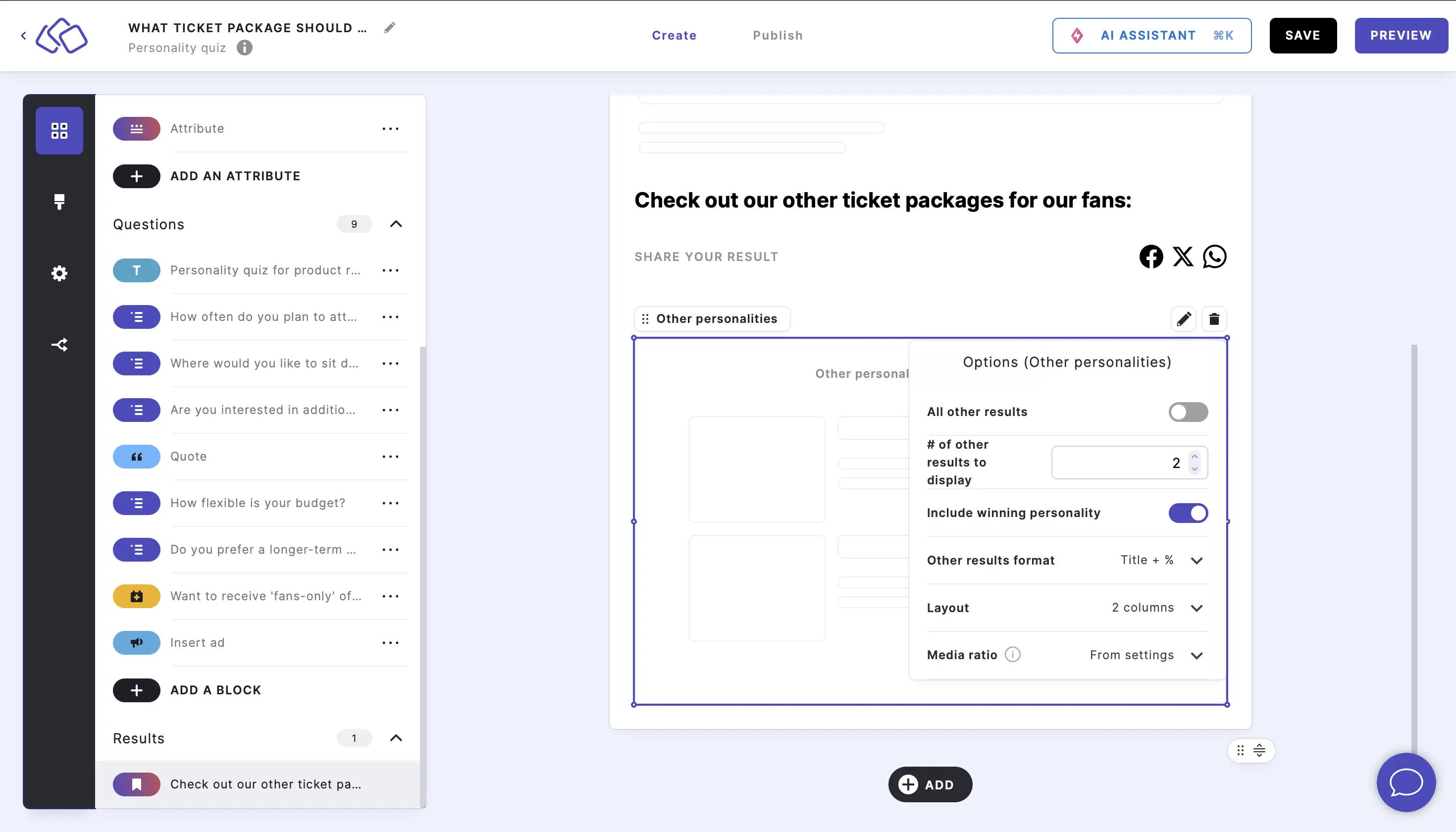
Task: Switch to the Create tab
Action: 674,35
